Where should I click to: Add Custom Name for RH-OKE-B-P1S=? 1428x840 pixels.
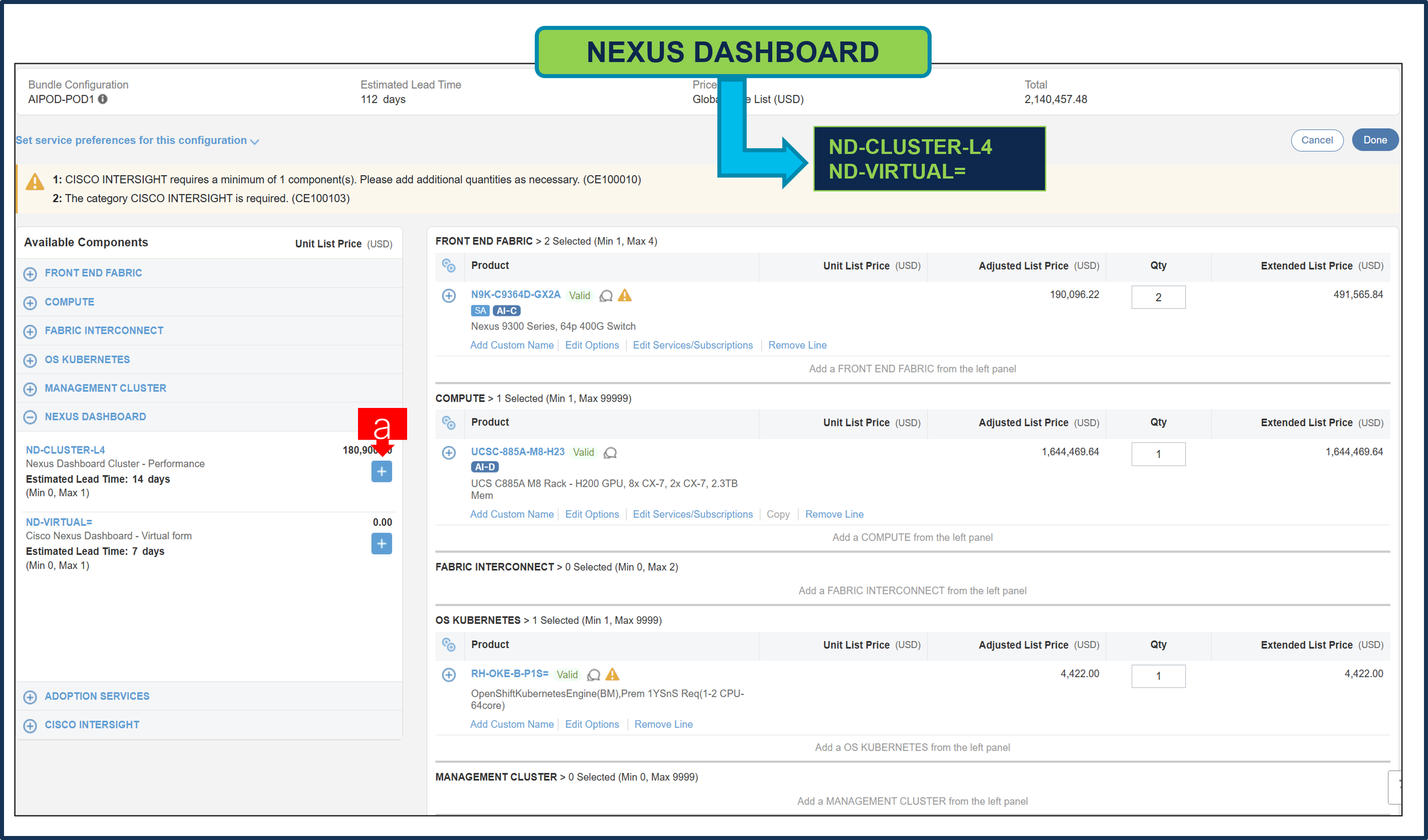(512, 724)
